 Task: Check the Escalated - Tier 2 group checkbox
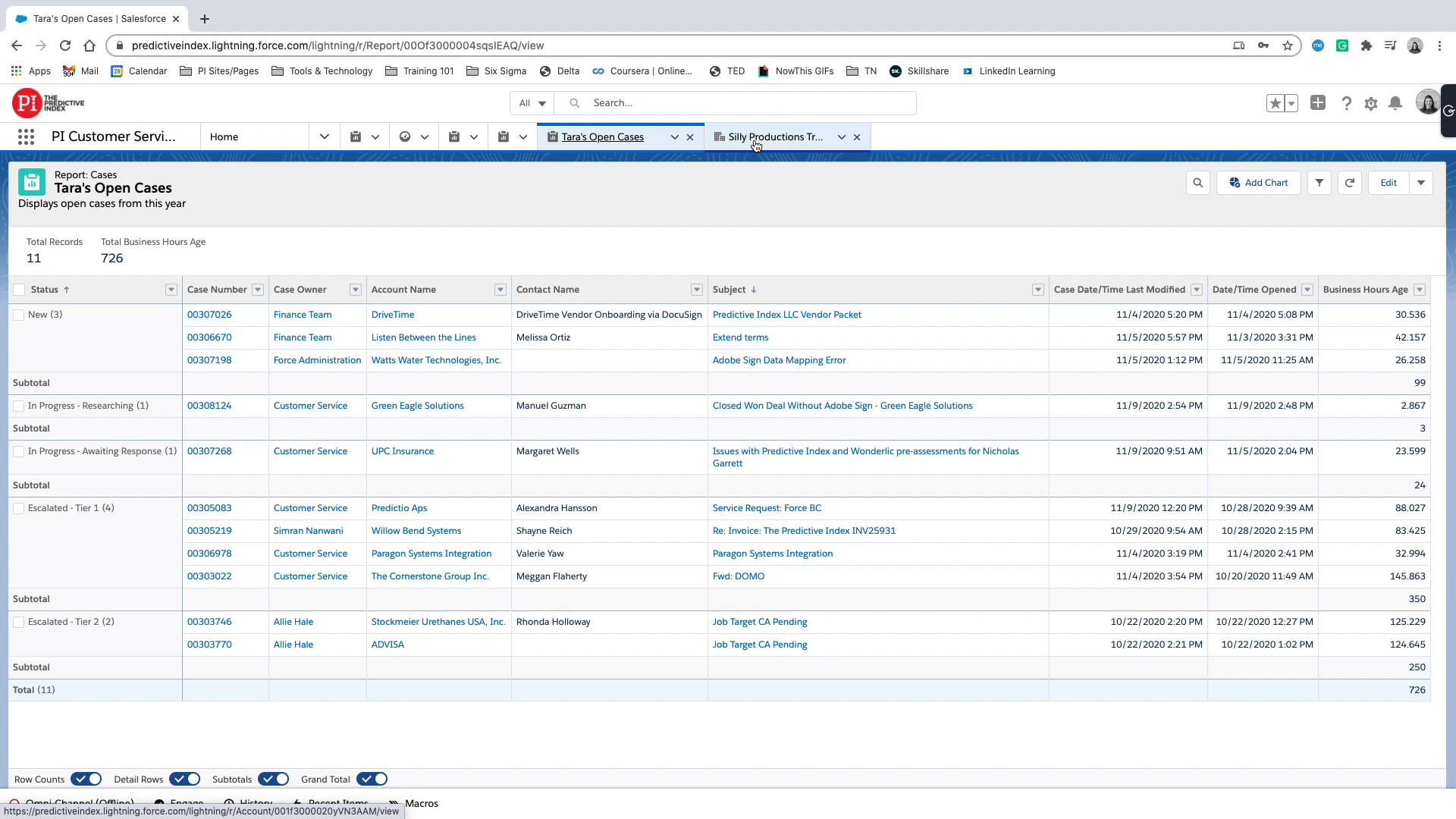pos(19,622)
